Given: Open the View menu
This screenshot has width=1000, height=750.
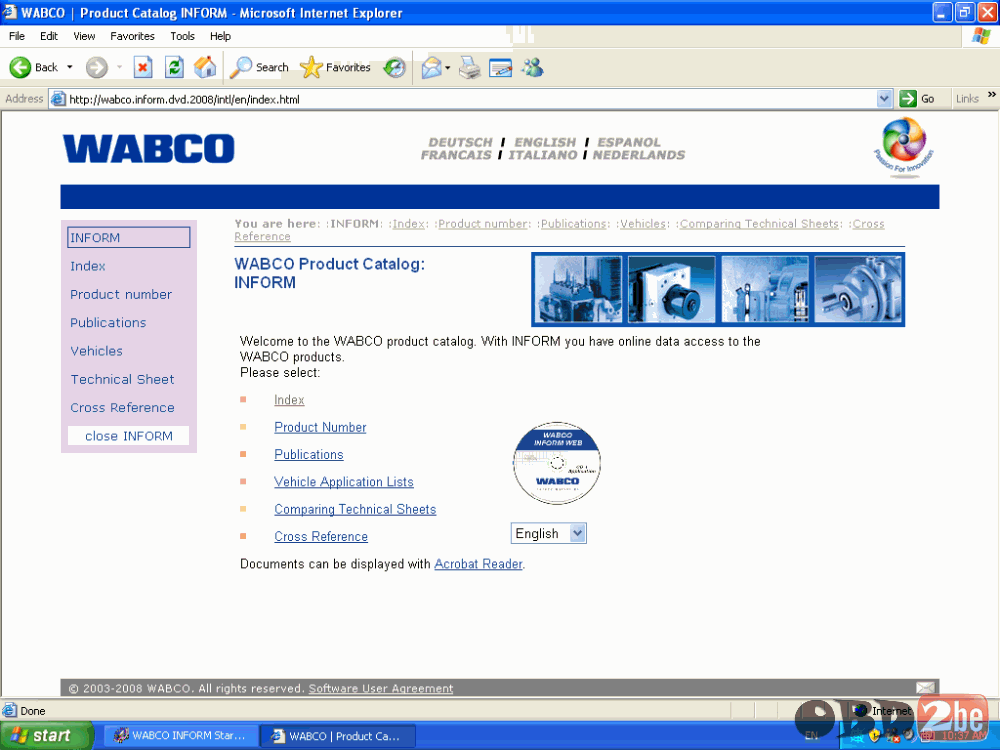Looking at the screenshot, I should click(x=84, y=36).
